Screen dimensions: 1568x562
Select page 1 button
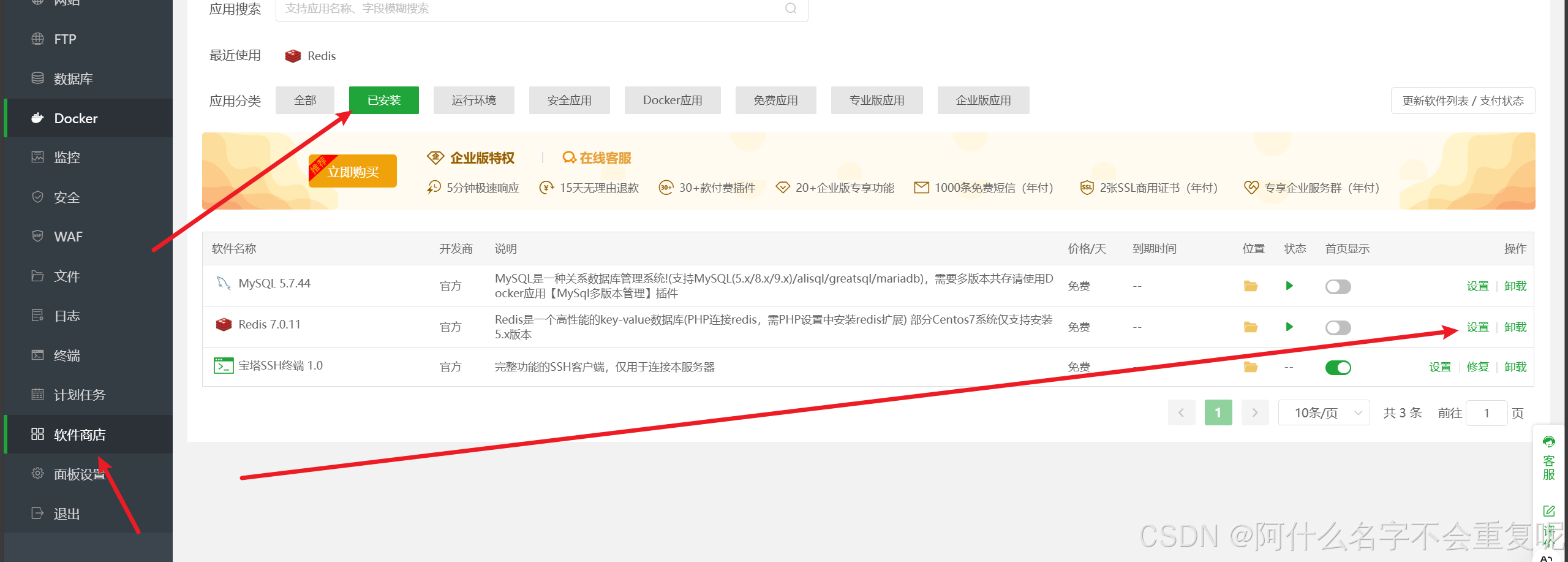[1218, 412]
